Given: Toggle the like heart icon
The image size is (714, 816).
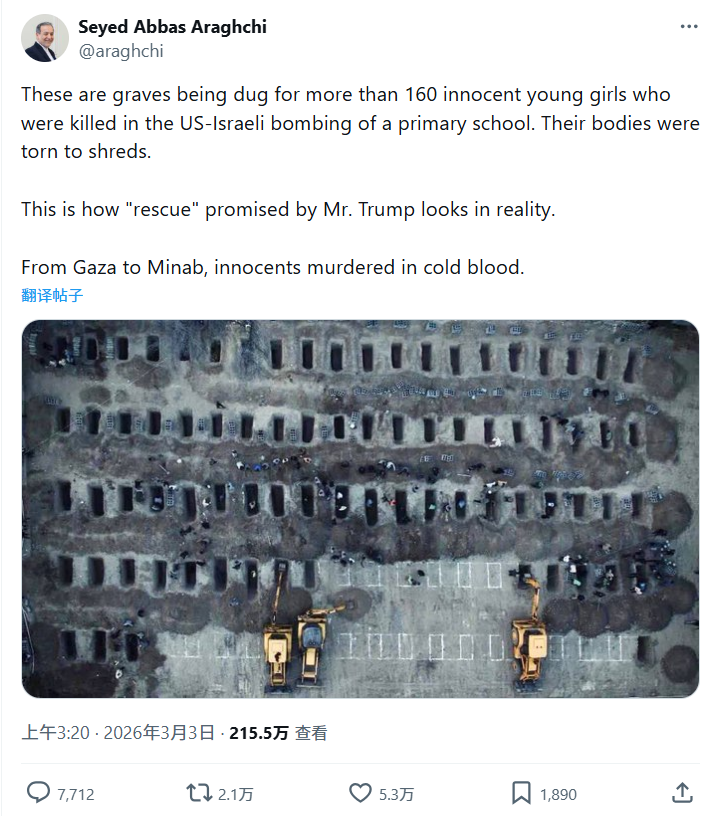Looking at the screenshot, I should (360, 793).
